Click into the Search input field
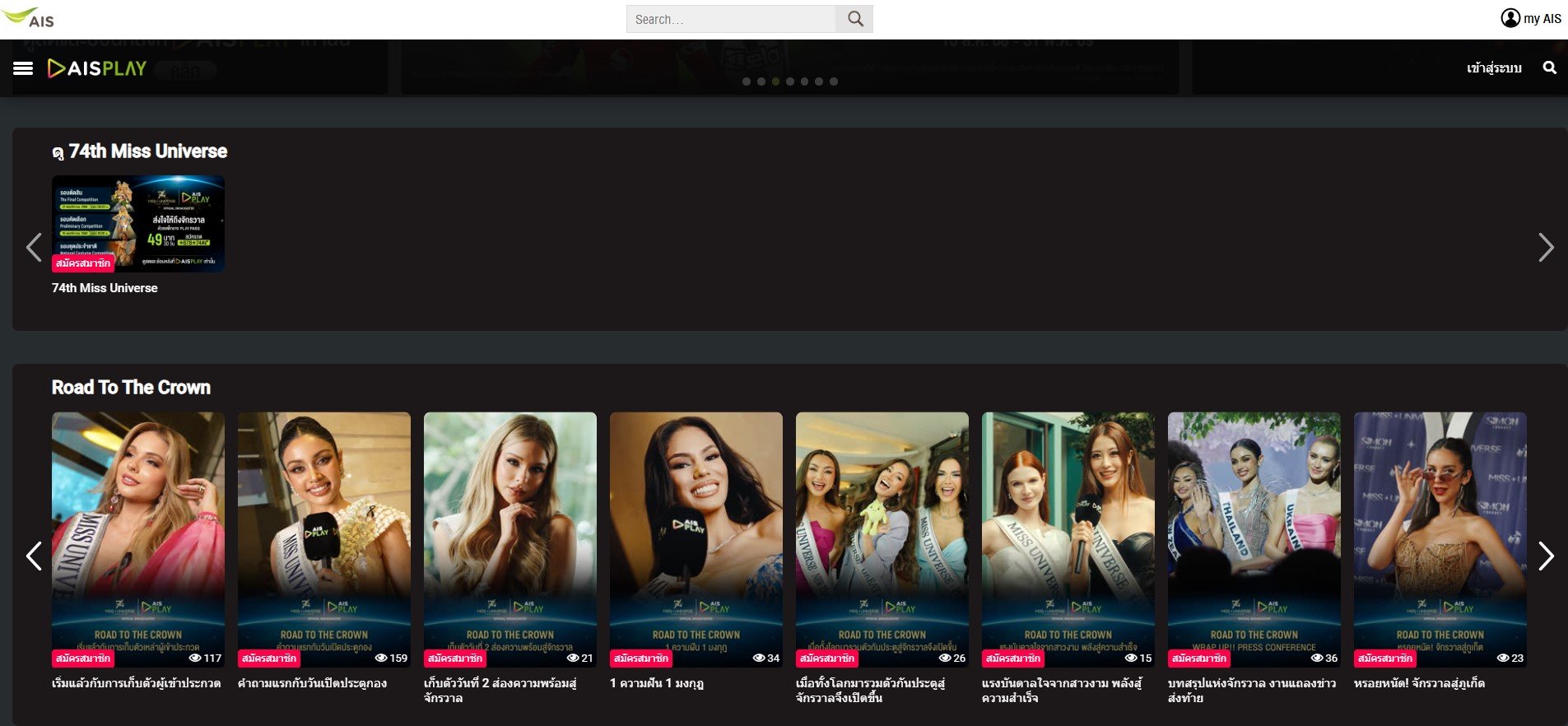Screen dimensions: 1568x726 [731, 19]
